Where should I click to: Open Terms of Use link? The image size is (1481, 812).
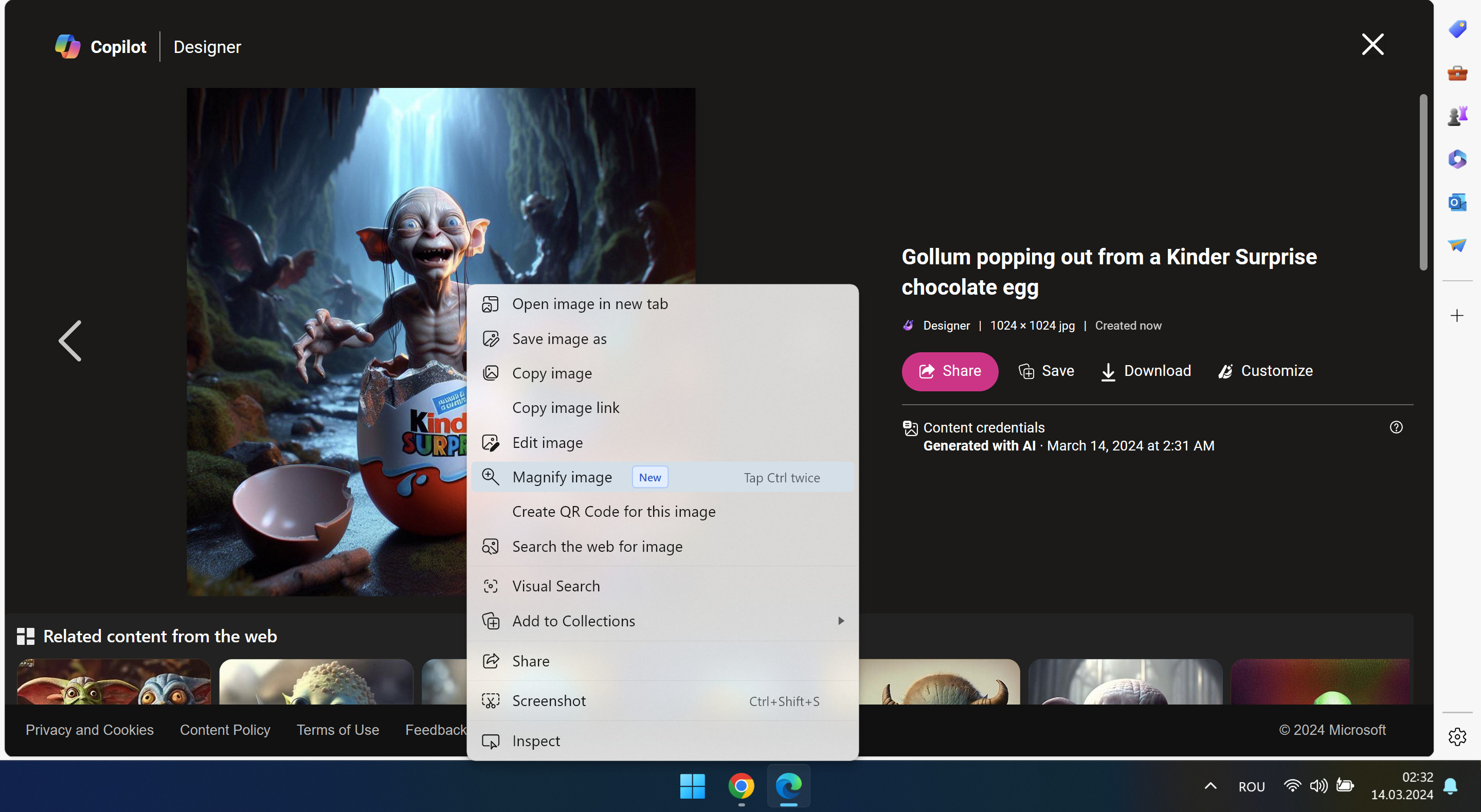pyautogui.click(x=337, y=730)
